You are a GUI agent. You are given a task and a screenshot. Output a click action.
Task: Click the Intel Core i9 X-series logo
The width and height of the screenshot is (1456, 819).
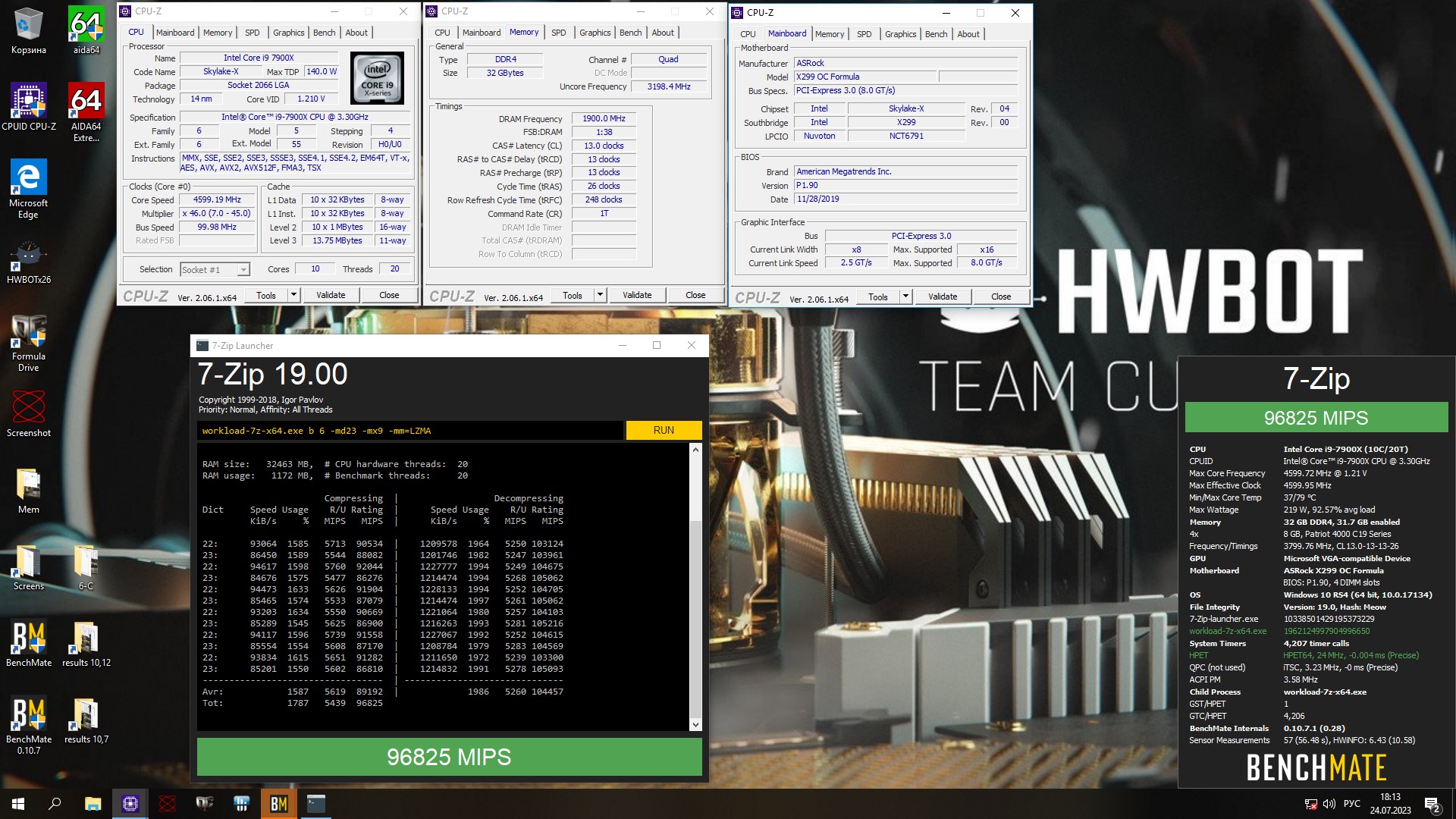click(x=377, y=78)
